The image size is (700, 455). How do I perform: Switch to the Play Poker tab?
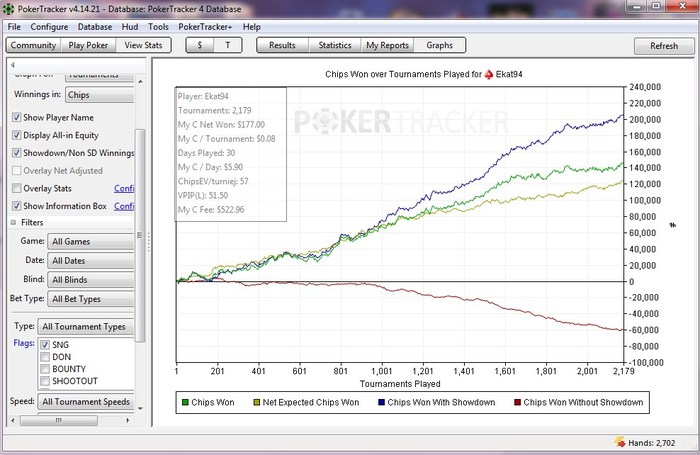88,45
